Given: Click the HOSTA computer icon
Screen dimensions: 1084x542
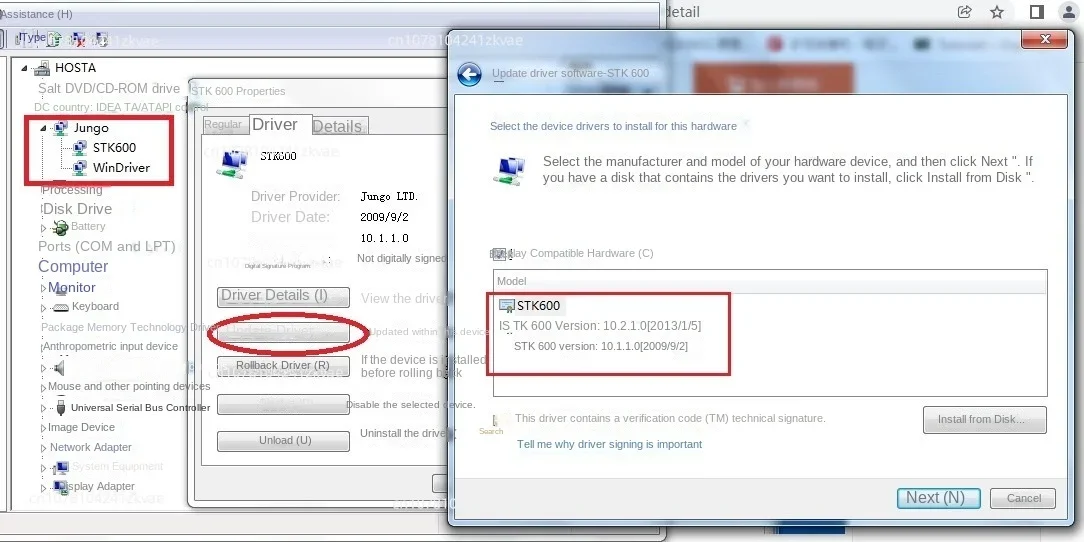Looking at the screenshot, I should point(42,68).
